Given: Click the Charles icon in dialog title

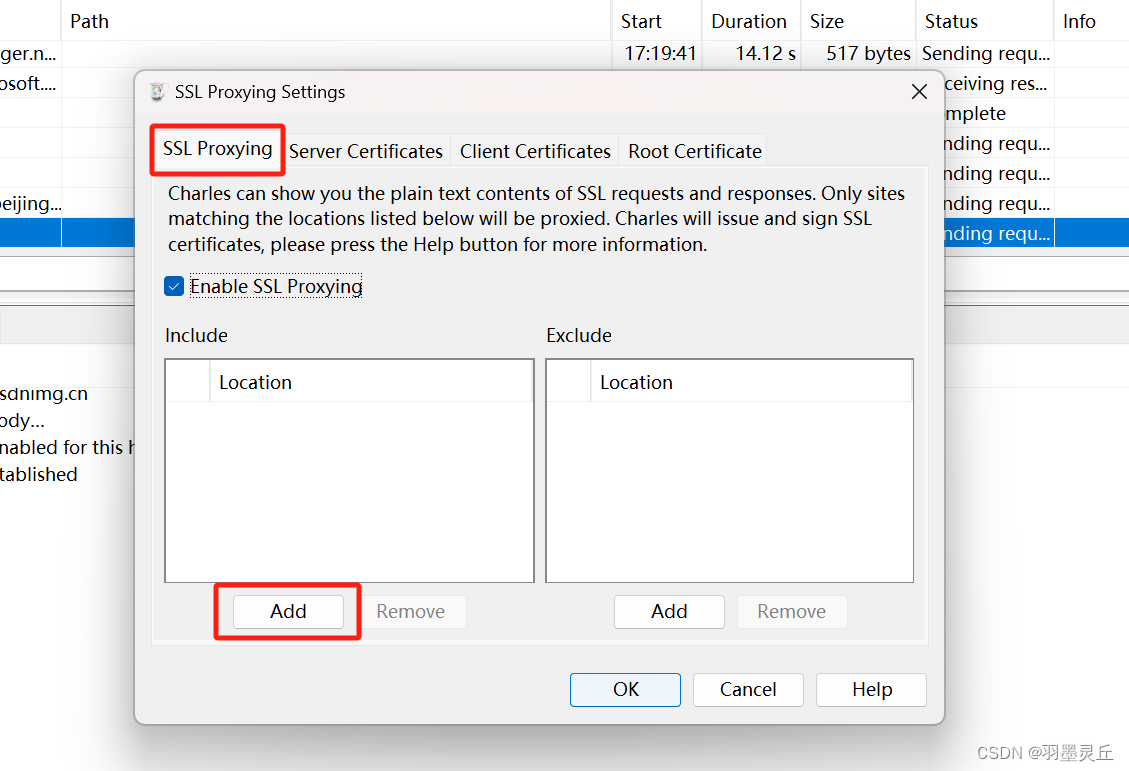Looking at the screenshot, I should [x=158, y=92].
